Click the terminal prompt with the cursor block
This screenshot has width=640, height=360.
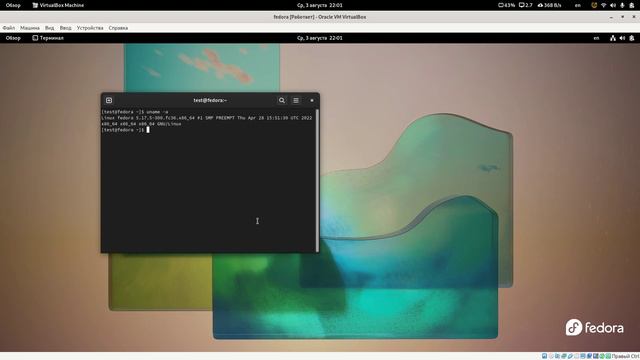(125, 130)
